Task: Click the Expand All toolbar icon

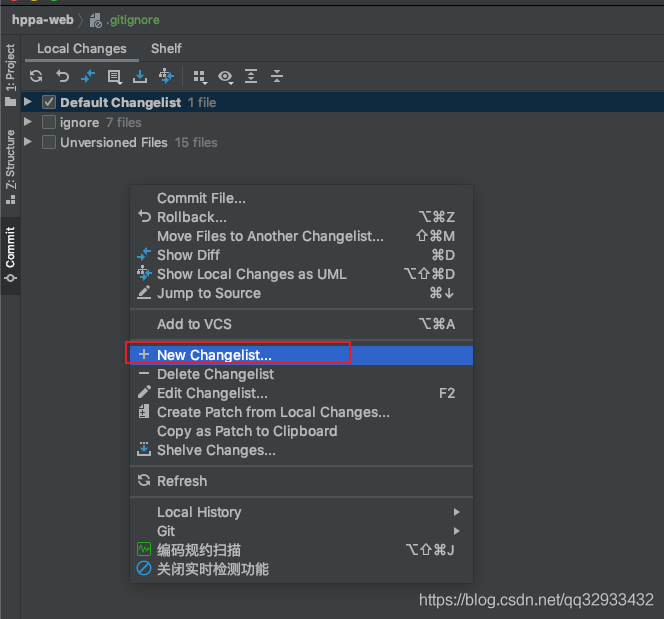Action: click(x=251, y=76)
